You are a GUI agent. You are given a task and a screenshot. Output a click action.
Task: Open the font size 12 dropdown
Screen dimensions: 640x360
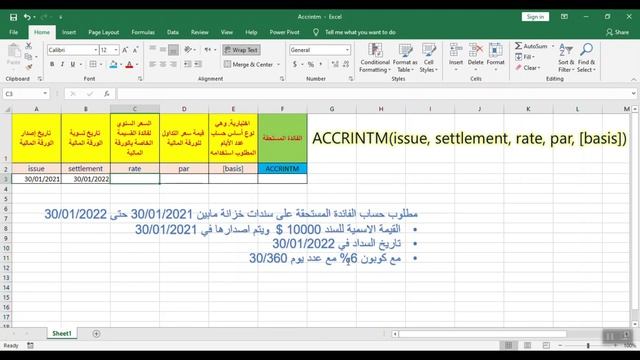(116, 50)
